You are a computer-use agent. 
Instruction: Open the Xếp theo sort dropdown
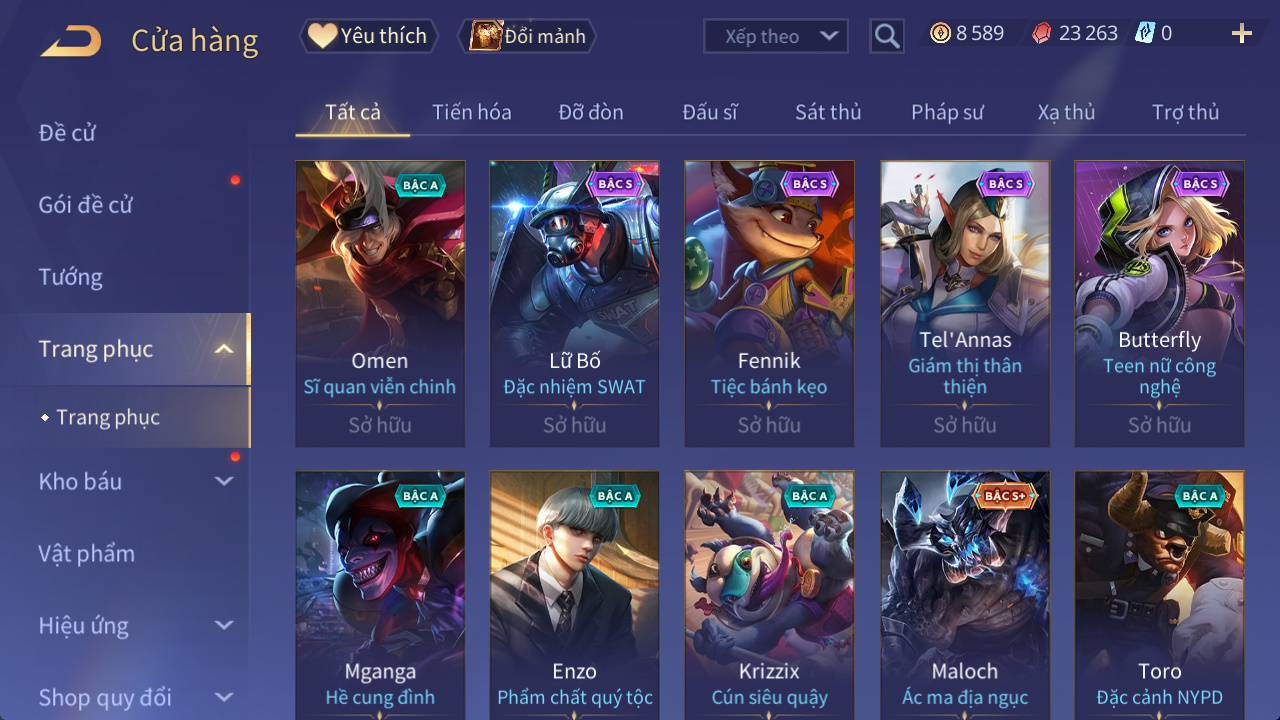(x=776, y=36)
